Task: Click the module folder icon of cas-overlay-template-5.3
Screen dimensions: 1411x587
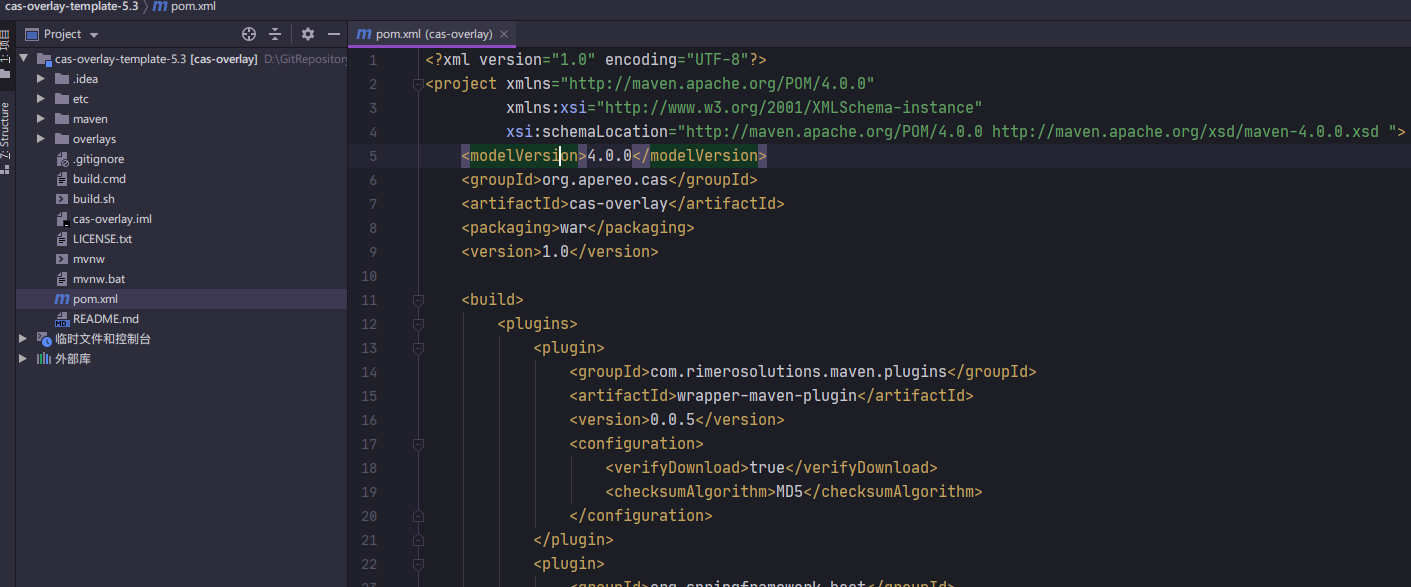Action: [x=45, y=59]
